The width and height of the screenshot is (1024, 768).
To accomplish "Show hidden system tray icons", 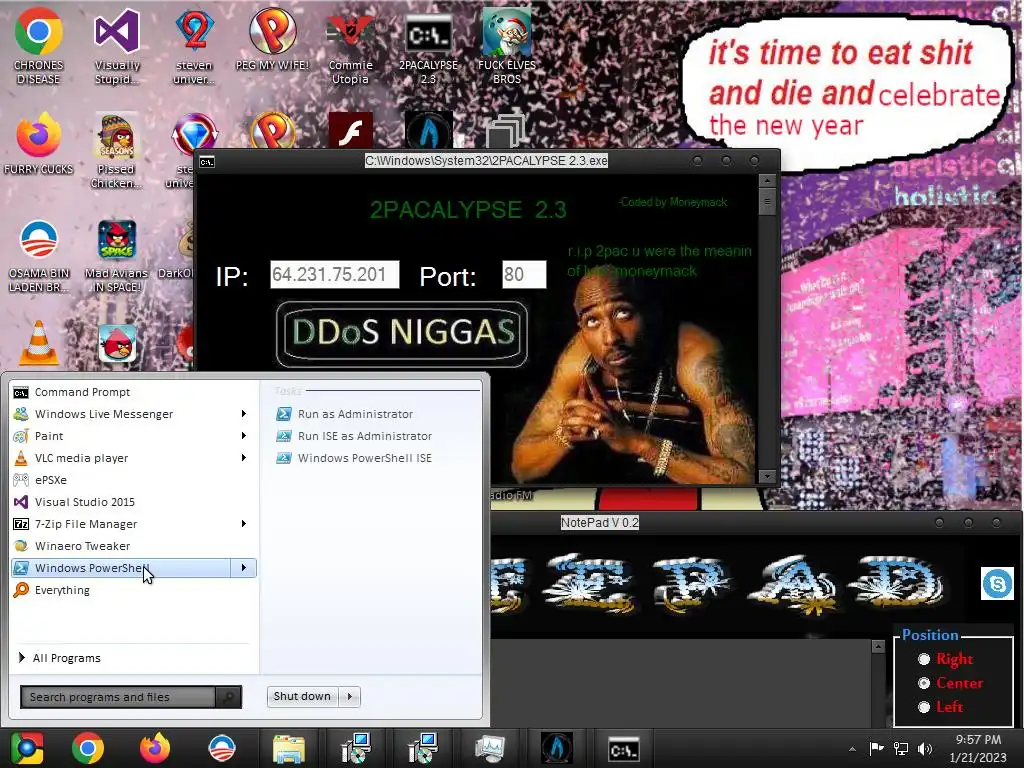I will pos(852,749).
